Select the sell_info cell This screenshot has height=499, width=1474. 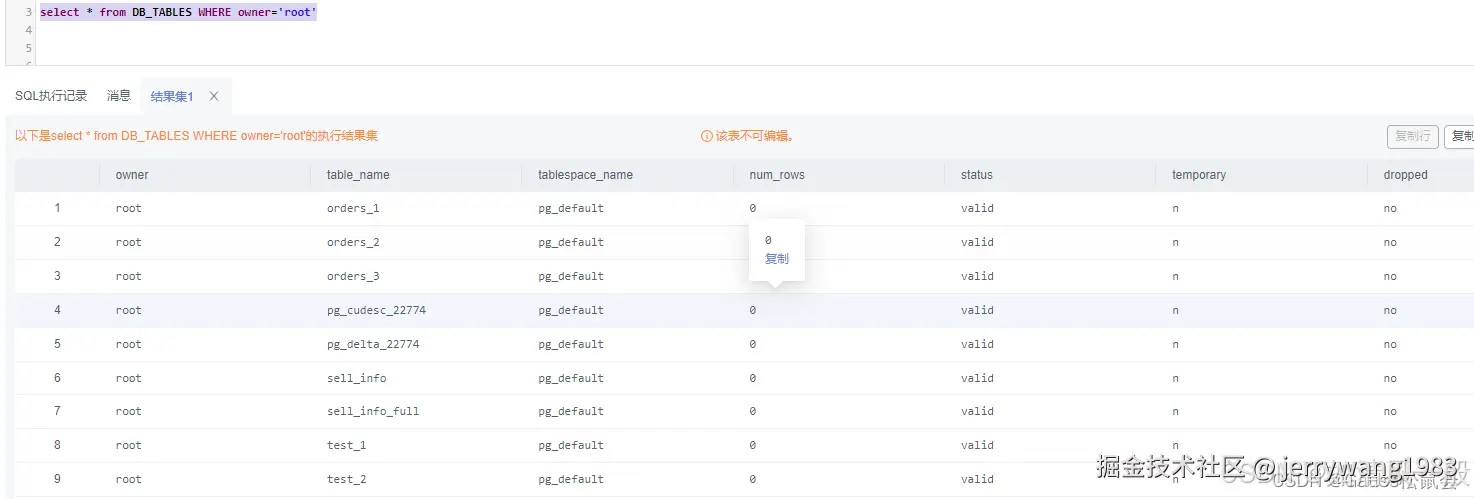[357, 379]
